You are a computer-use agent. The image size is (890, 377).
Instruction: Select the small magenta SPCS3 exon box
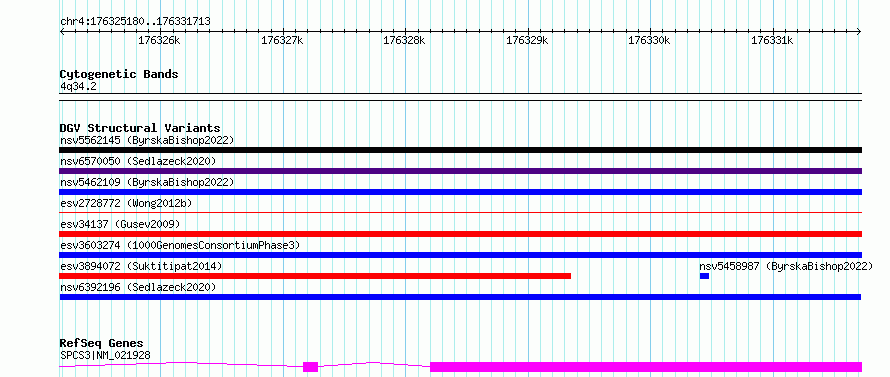pyautogui.click(x=310, y=367)
